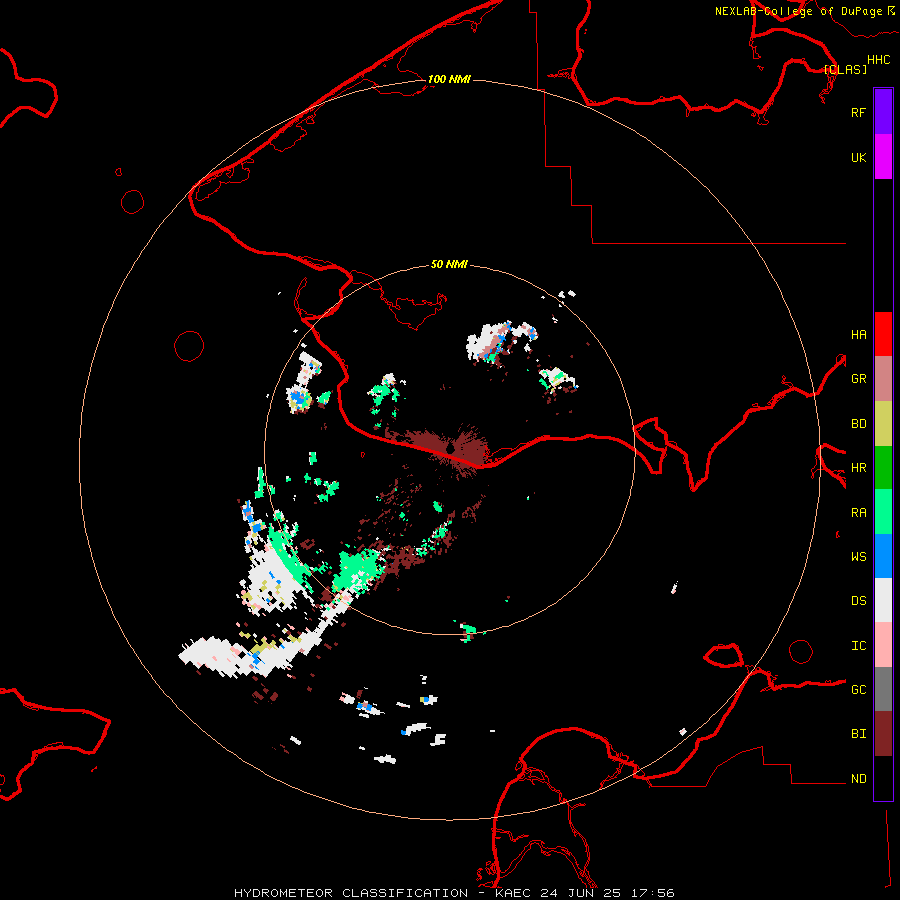900x900 pixels.
Task: Click the BD legend label
Action: [858, 424]
